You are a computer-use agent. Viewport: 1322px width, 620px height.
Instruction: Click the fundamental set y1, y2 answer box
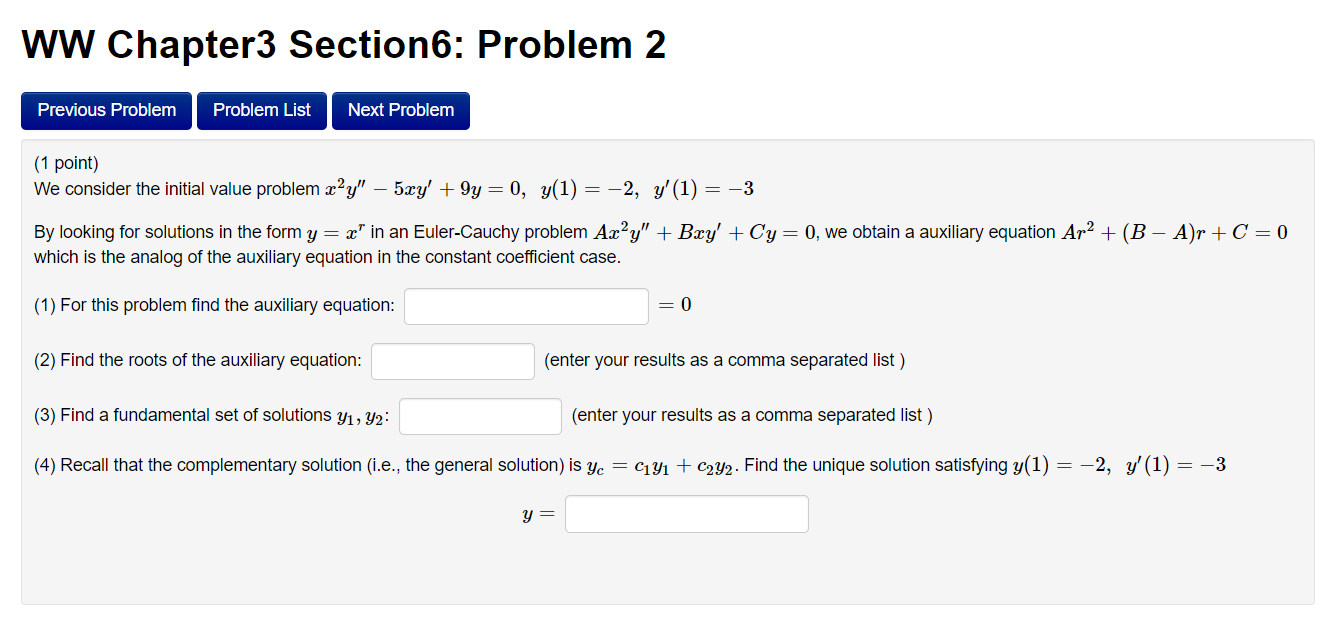(x=479, y=416)
